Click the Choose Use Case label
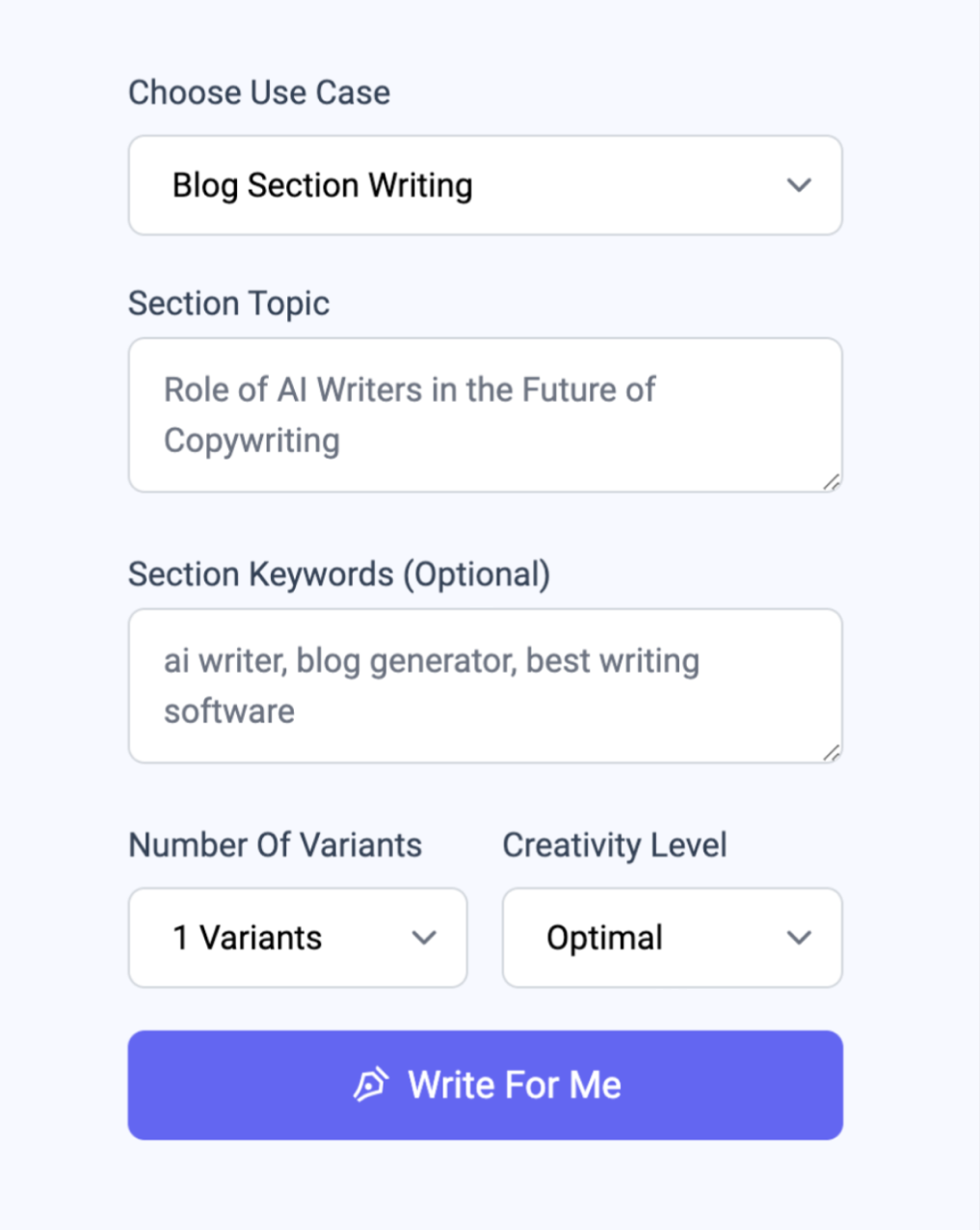The width and height of the screenshot is (980, 1230). (x=259, y=92)
